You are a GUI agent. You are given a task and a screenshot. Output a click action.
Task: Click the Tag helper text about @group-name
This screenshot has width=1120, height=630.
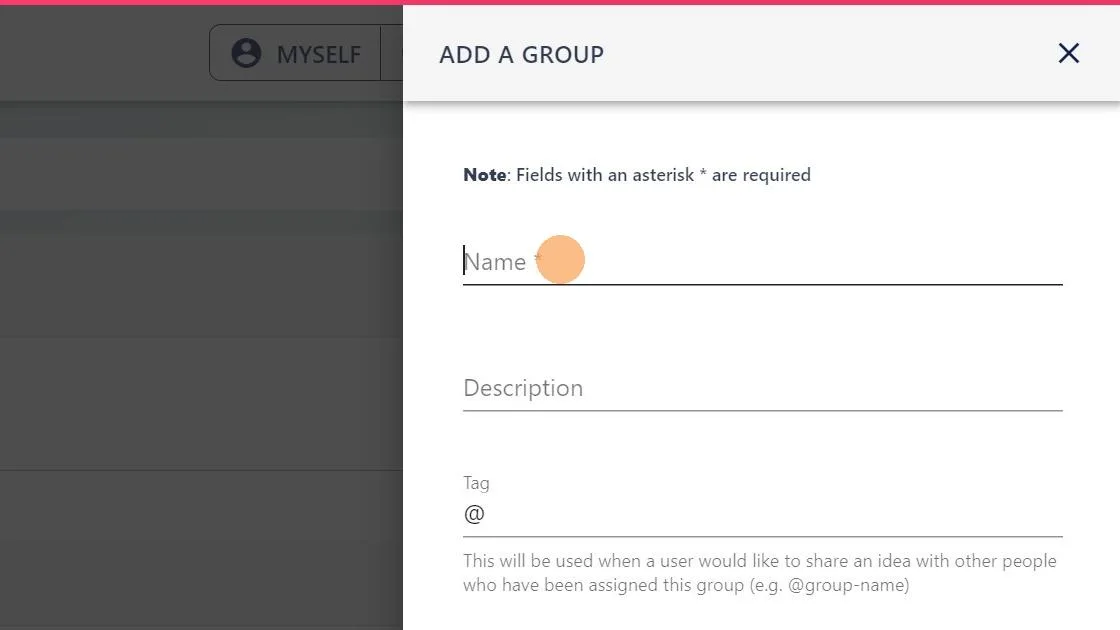759,573
